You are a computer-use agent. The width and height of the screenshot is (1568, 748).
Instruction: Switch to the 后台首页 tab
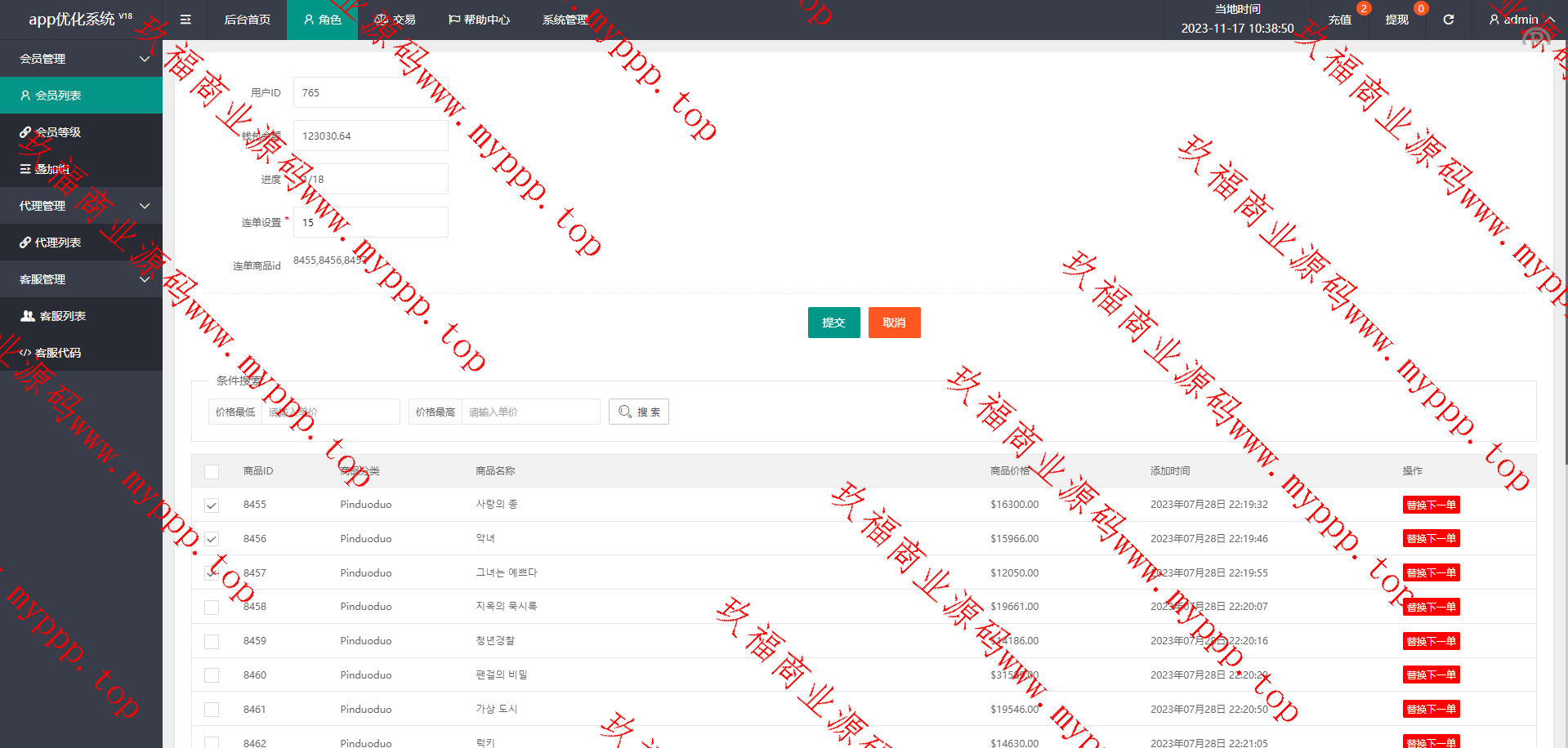coord(247,20)
